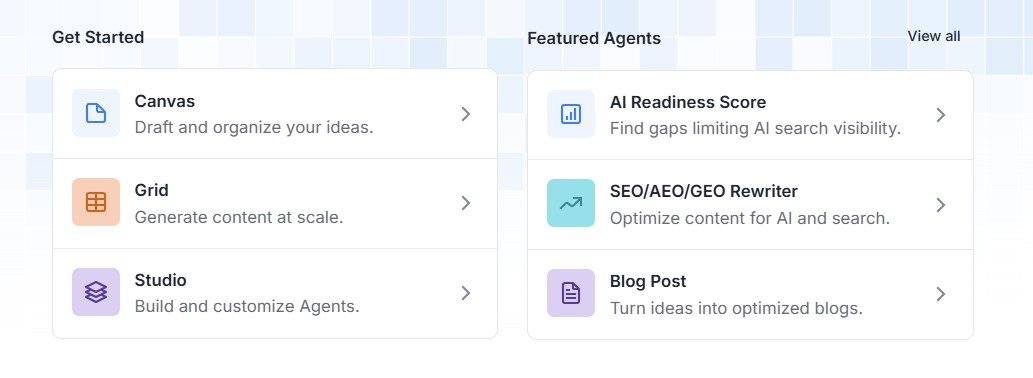The image size is (1033, 378).
Task: Open the Studio row chevron arrow
Action: [466, 293]
